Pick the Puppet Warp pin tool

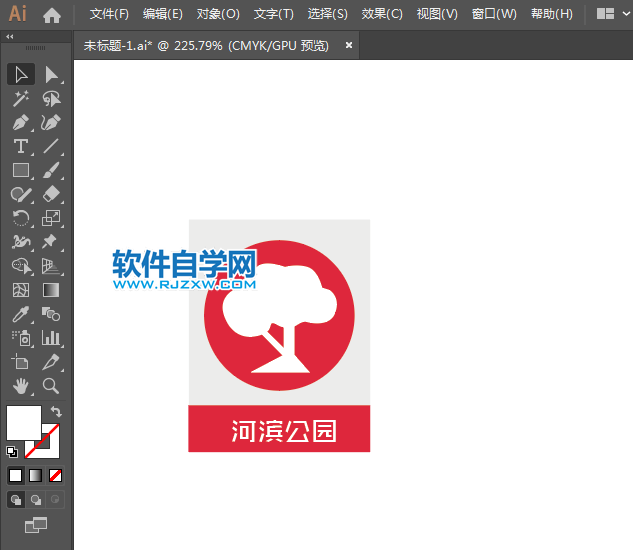(x=51, y=242)
